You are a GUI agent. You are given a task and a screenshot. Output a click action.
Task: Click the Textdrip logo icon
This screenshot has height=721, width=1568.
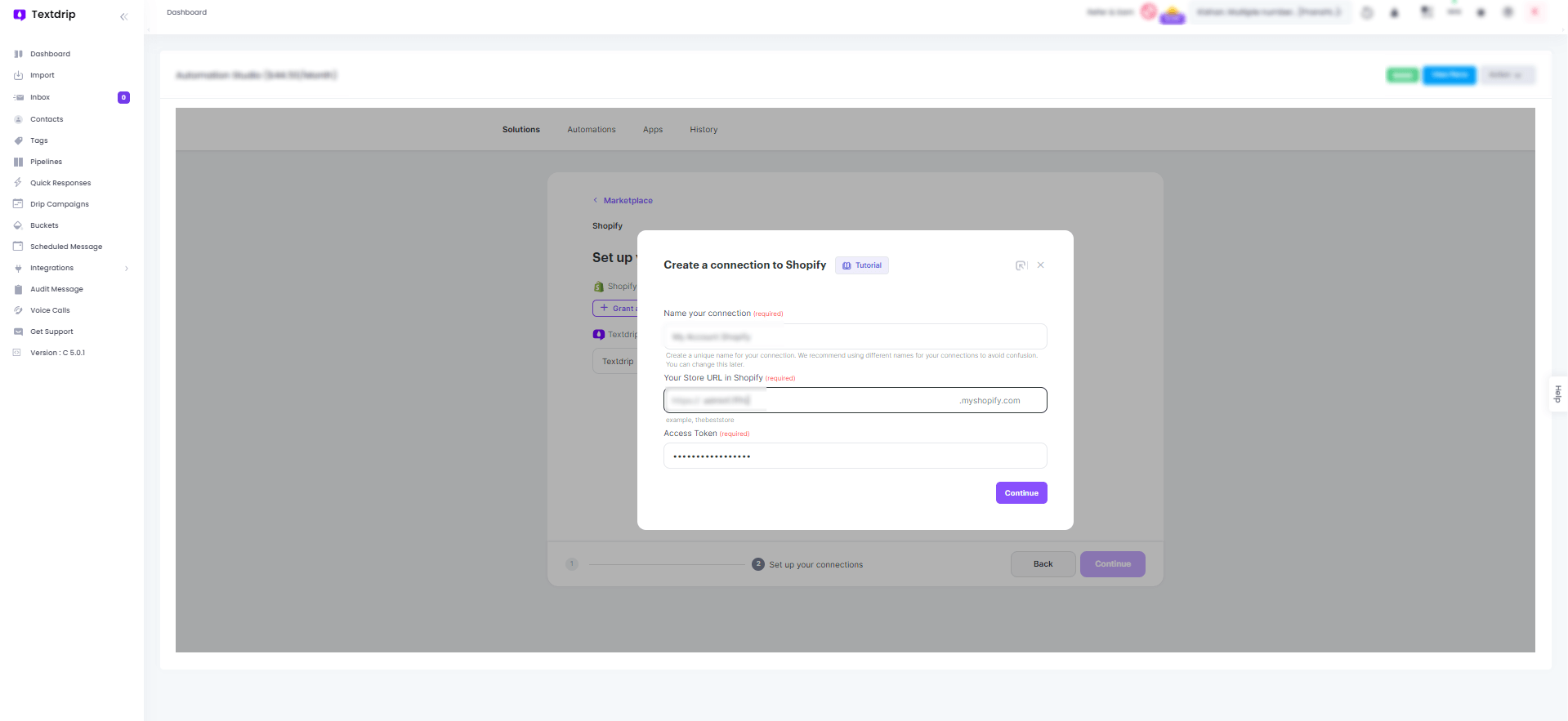pos(20,15)
